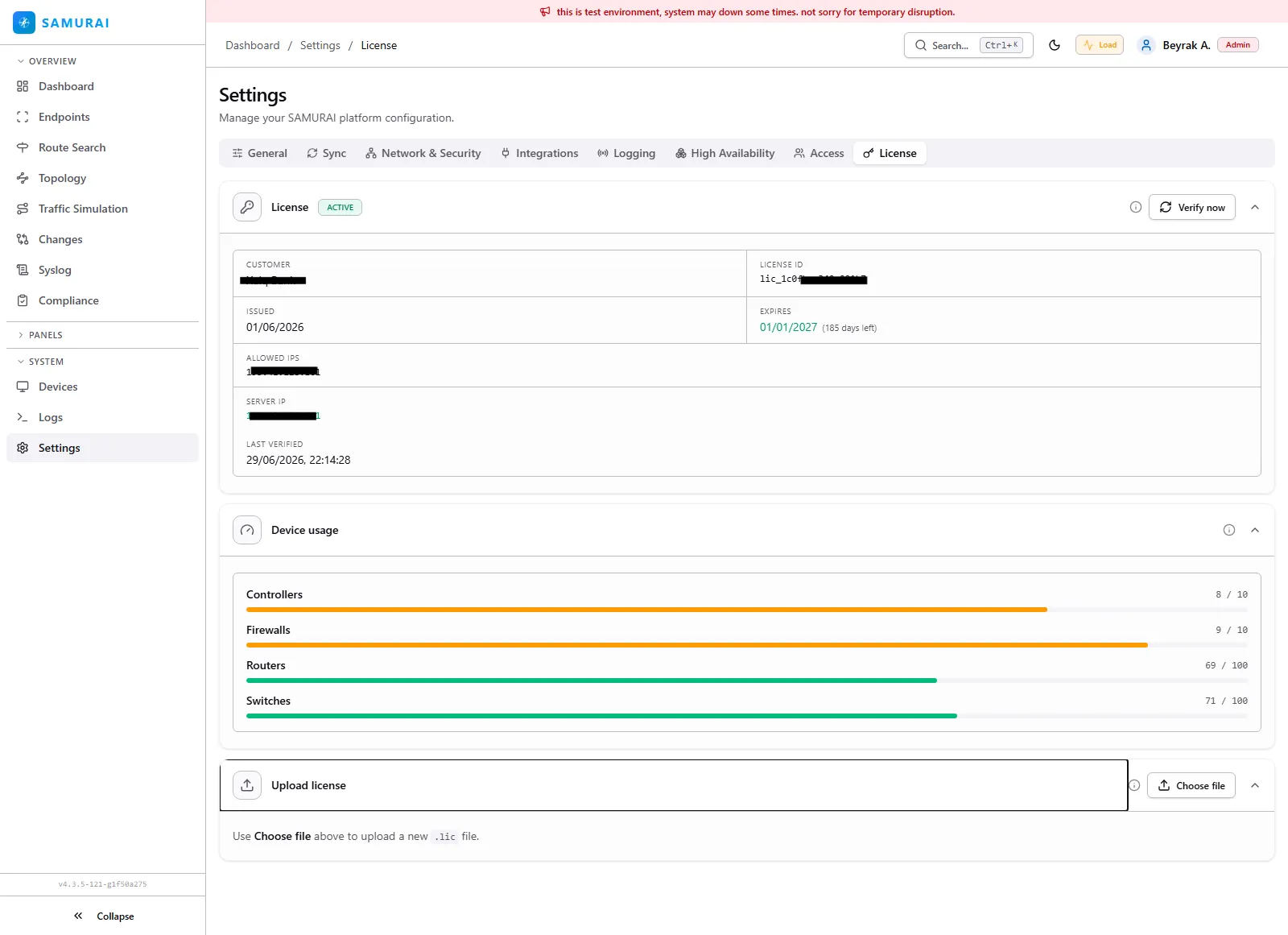1288x935 pixels.
Task: Open Settings in the sidebar
Action: [102, 448]
